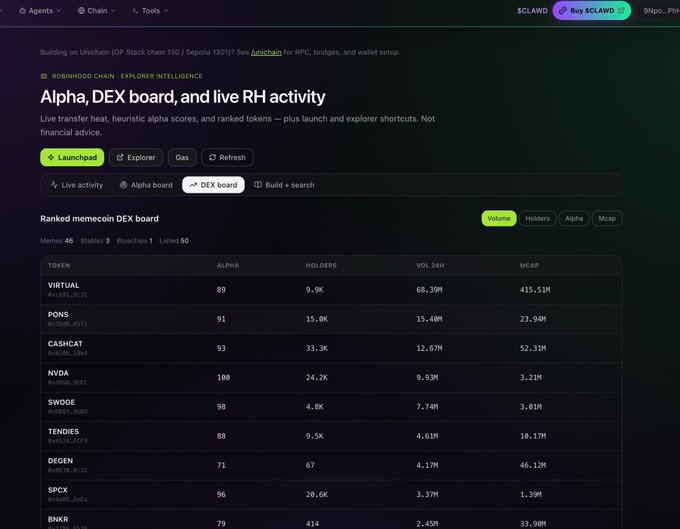680x529 pixels.
Task: Select the SWOGE token name
Action: tap(61, 402)
